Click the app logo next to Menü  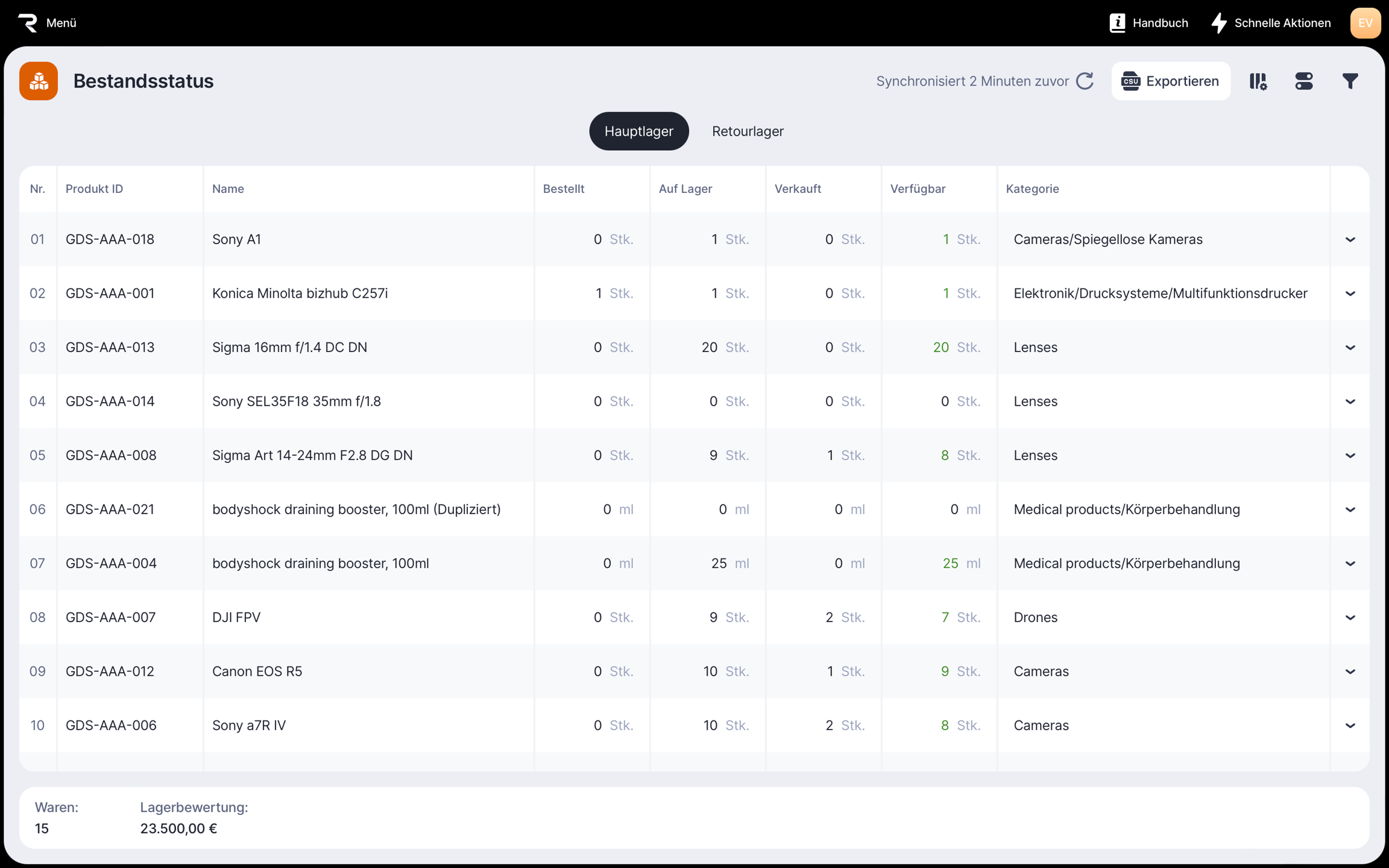tap(28, 23)
